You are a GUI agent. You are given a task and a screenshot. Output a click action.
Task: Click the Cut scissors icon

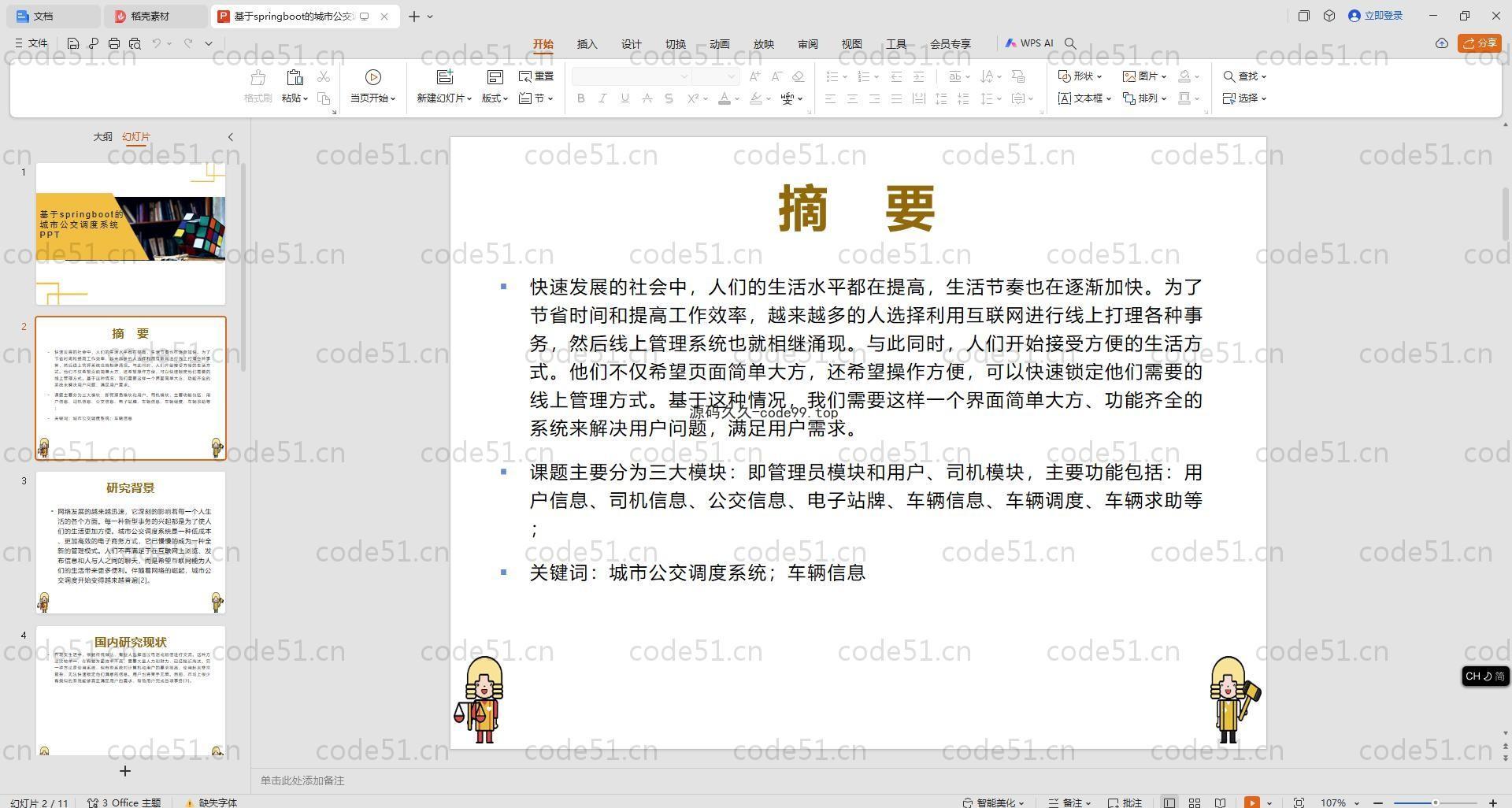(x=324, y=76)
